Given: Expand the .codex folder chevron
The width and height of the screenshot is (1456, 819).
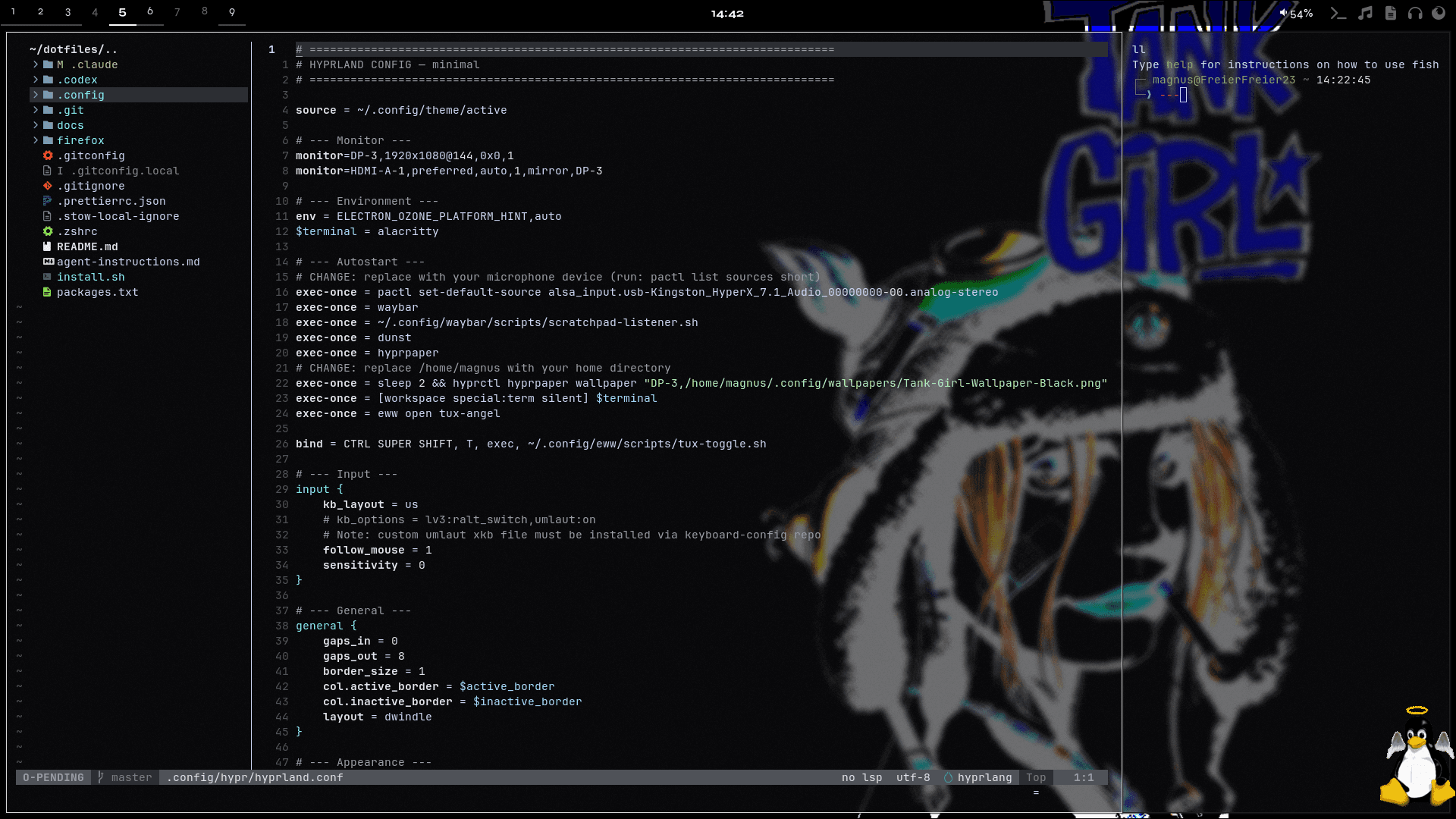Looking at the screenshot, I should click(x=36, y=80).
